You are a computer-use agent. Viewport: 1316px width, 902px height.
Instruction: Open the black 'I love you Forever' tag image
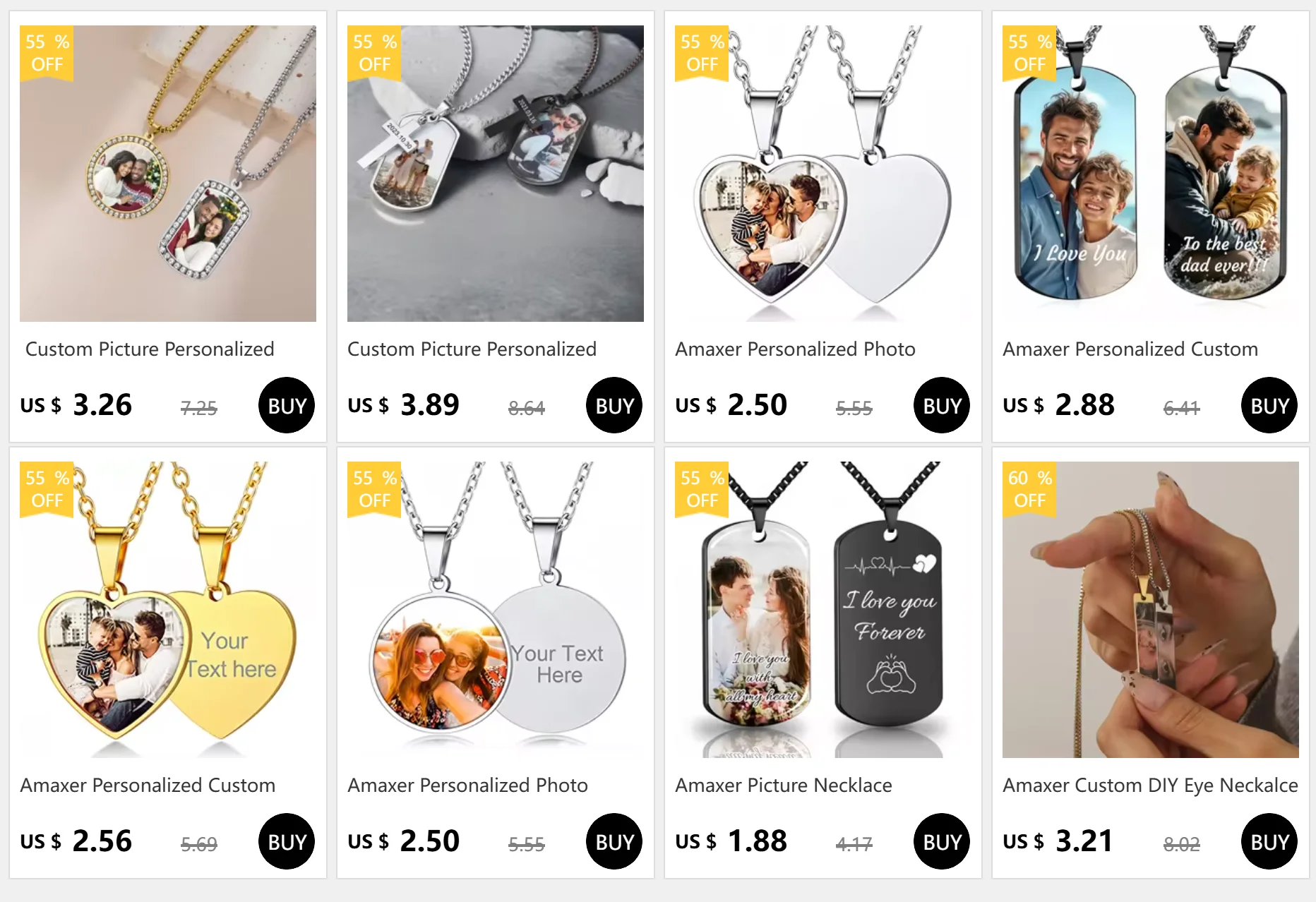click(823, 610)
